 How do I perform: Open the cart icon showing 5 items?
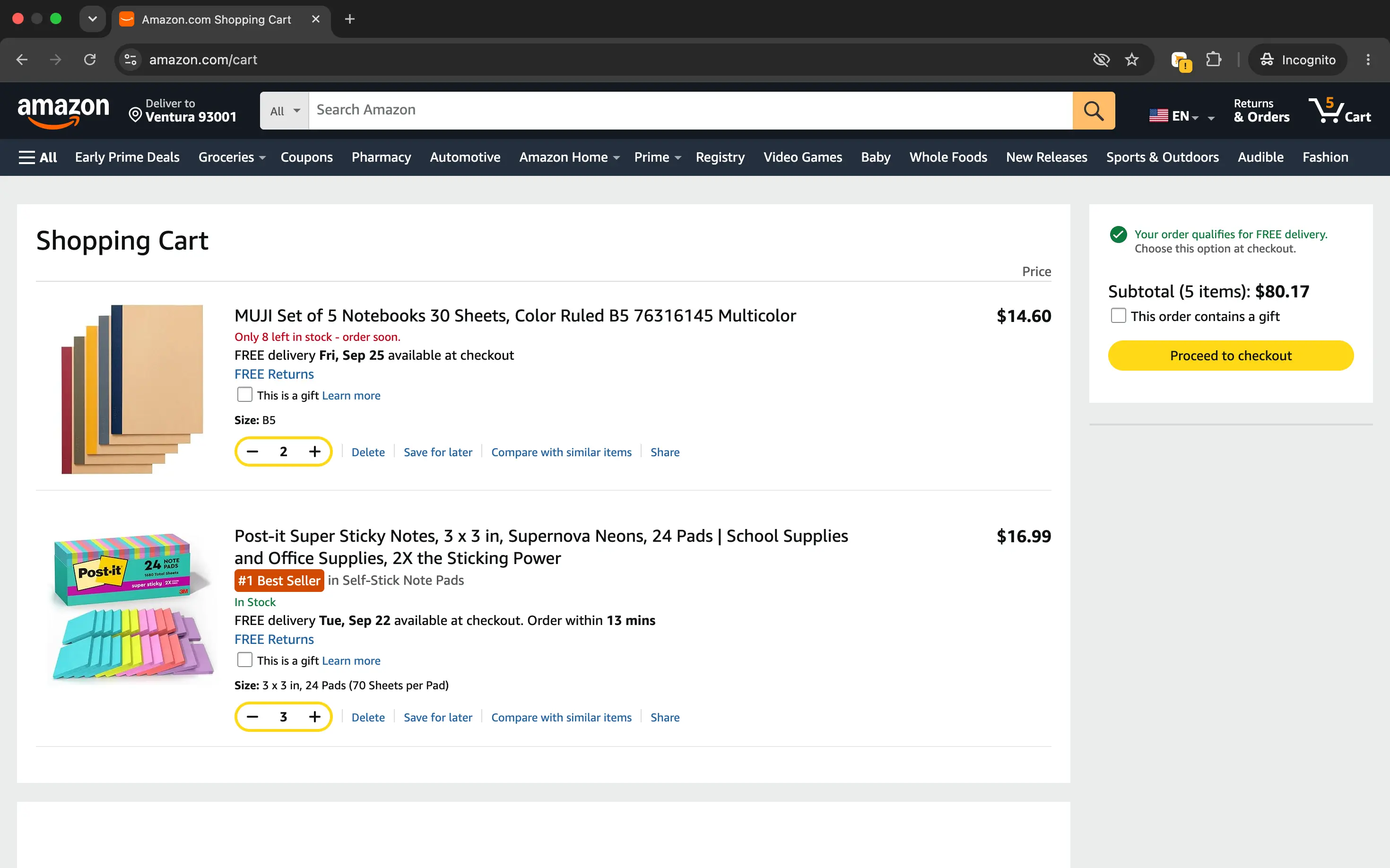(x=1339, y=110)
